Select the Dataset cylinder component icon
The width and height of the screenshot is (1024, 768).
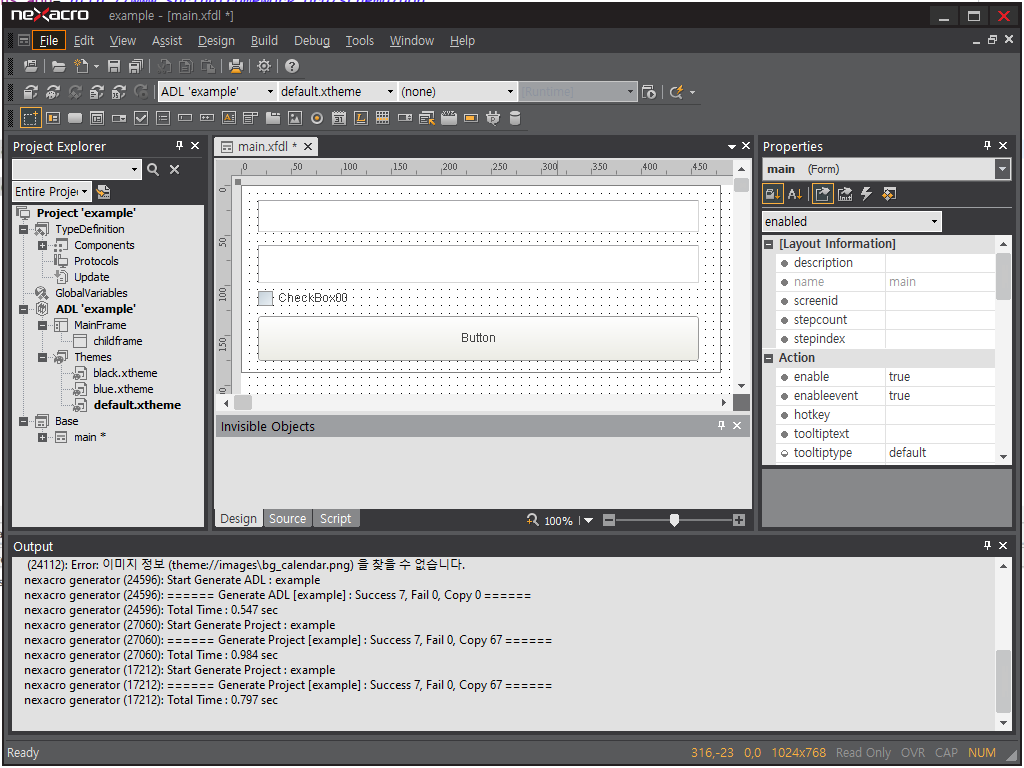tap(515, 118)
